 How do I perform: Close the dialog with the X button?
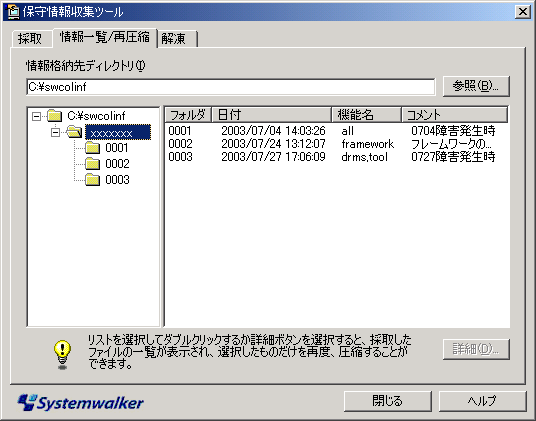point(523,12)
